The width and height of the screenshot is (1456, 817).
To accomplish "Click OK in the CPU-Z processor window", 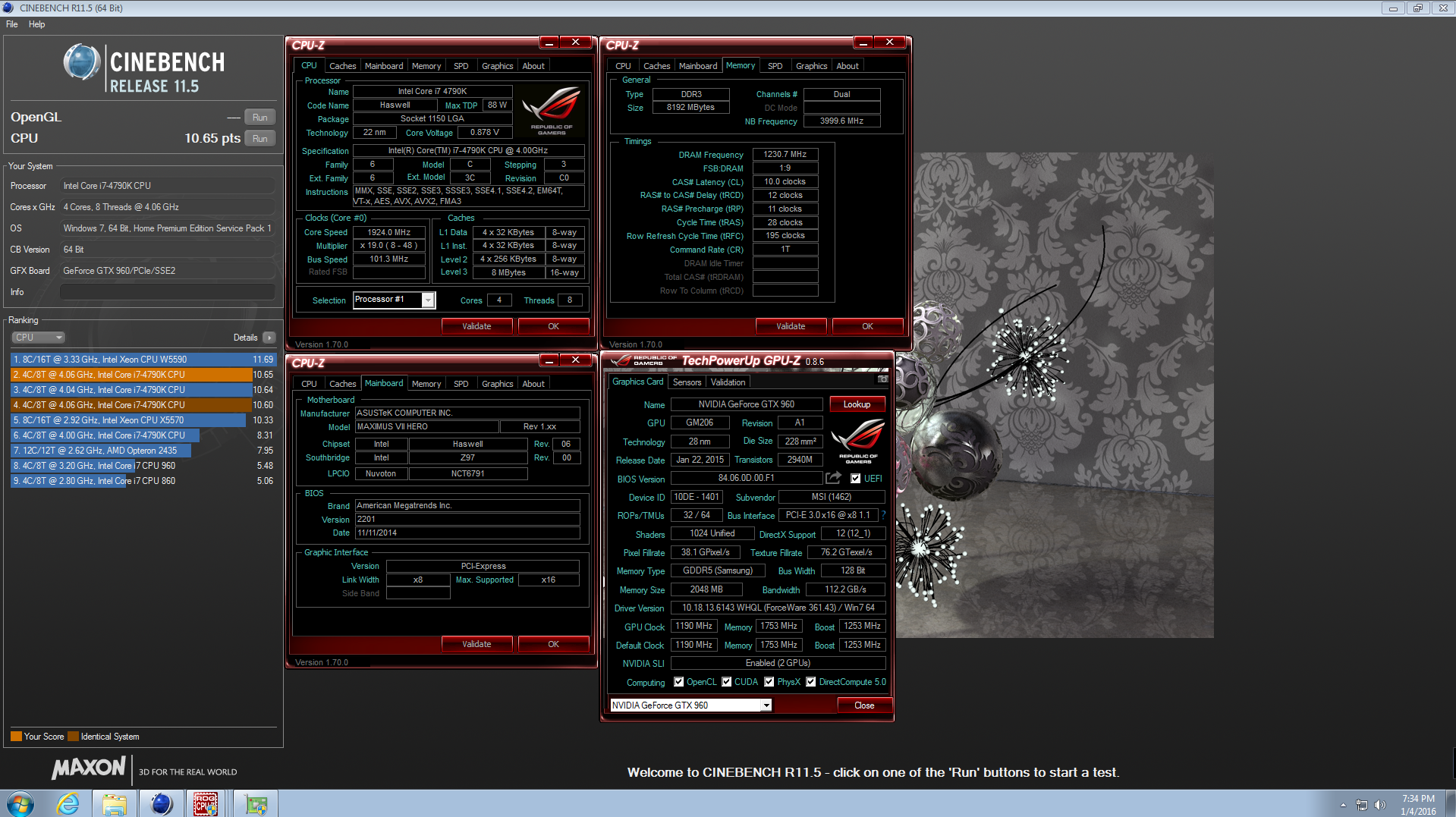I will point(553,326).
